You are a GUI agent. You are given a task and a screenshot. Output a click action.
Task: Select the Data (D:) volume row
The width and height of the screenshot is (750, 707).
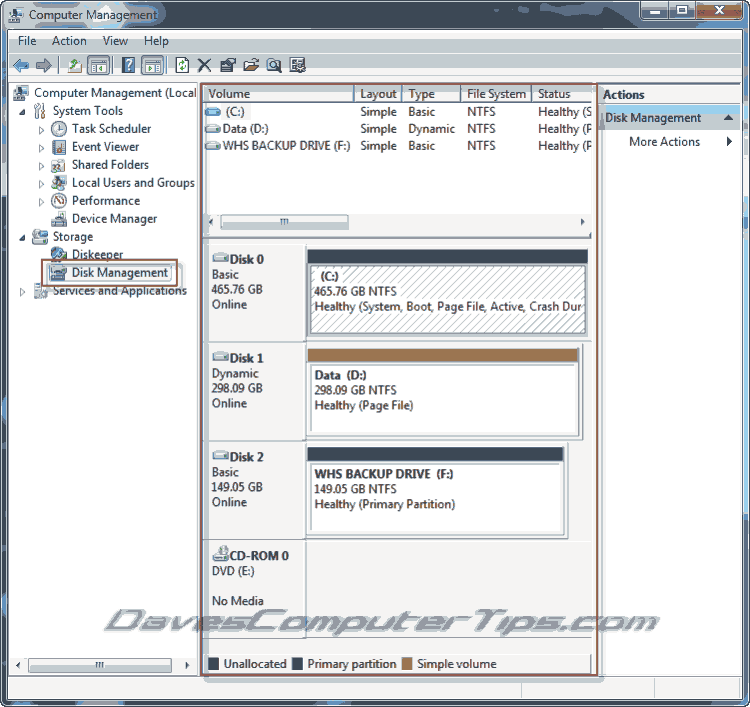tap(398, 129)
